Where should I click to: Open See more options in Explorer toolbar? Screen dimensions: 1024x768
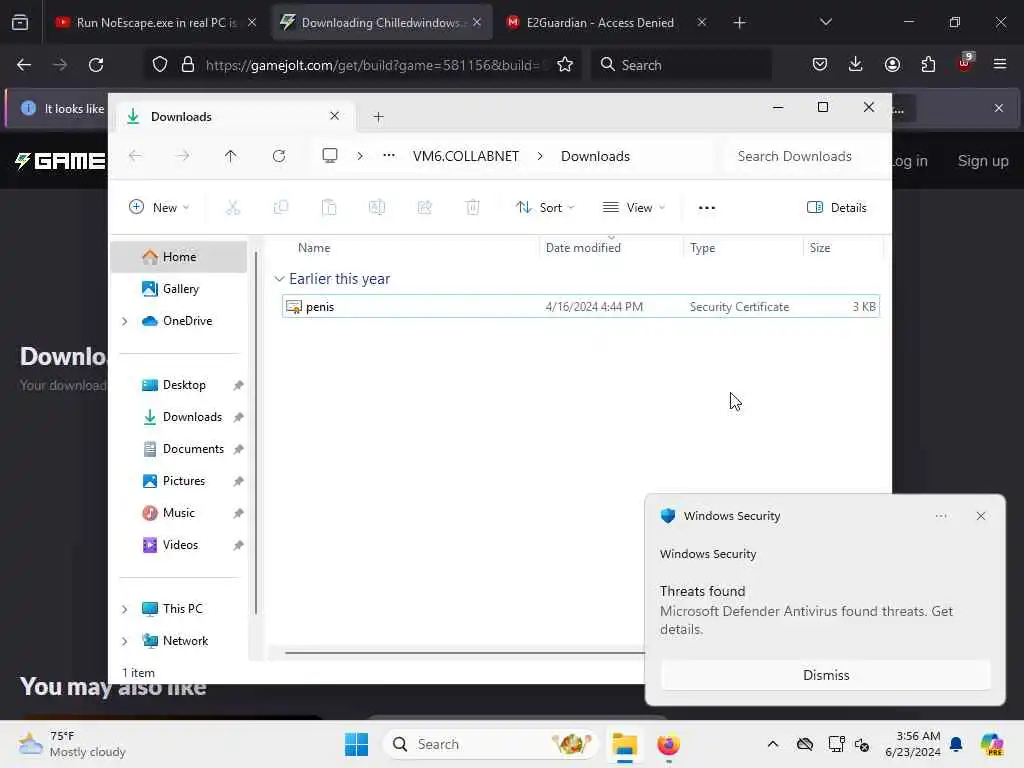pyautogui.click(x=707, y=208)
